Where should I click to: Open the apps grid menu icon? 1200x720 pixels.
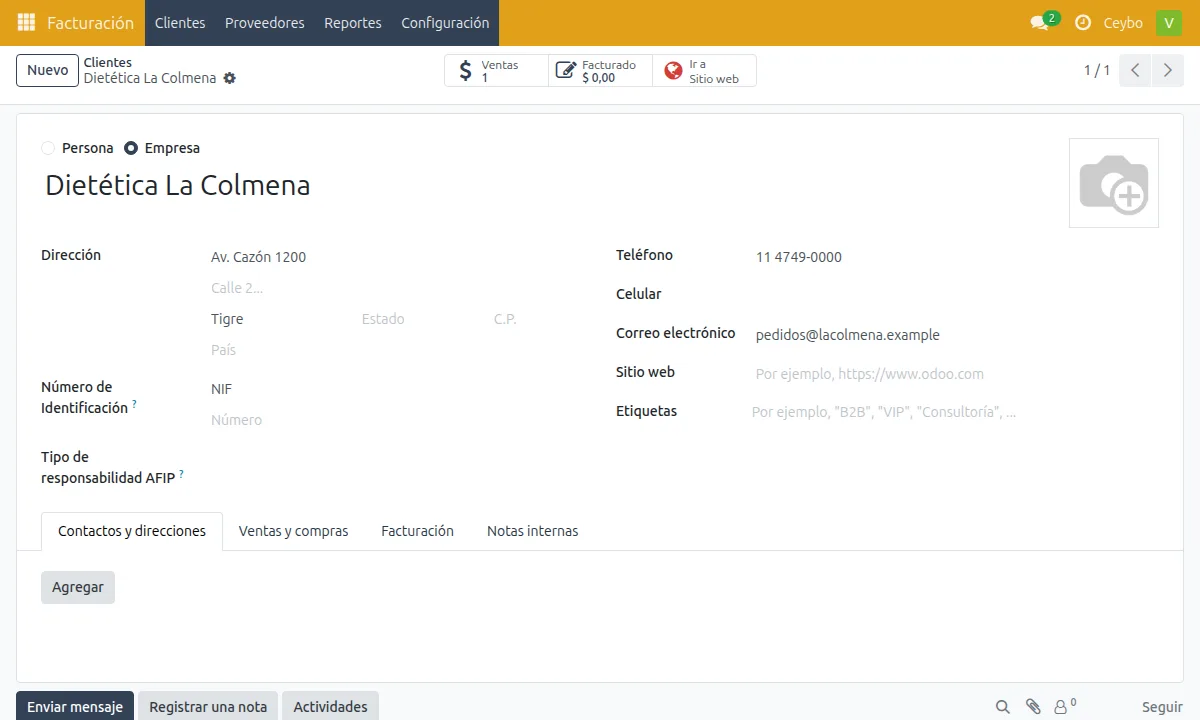coord(26,22)
